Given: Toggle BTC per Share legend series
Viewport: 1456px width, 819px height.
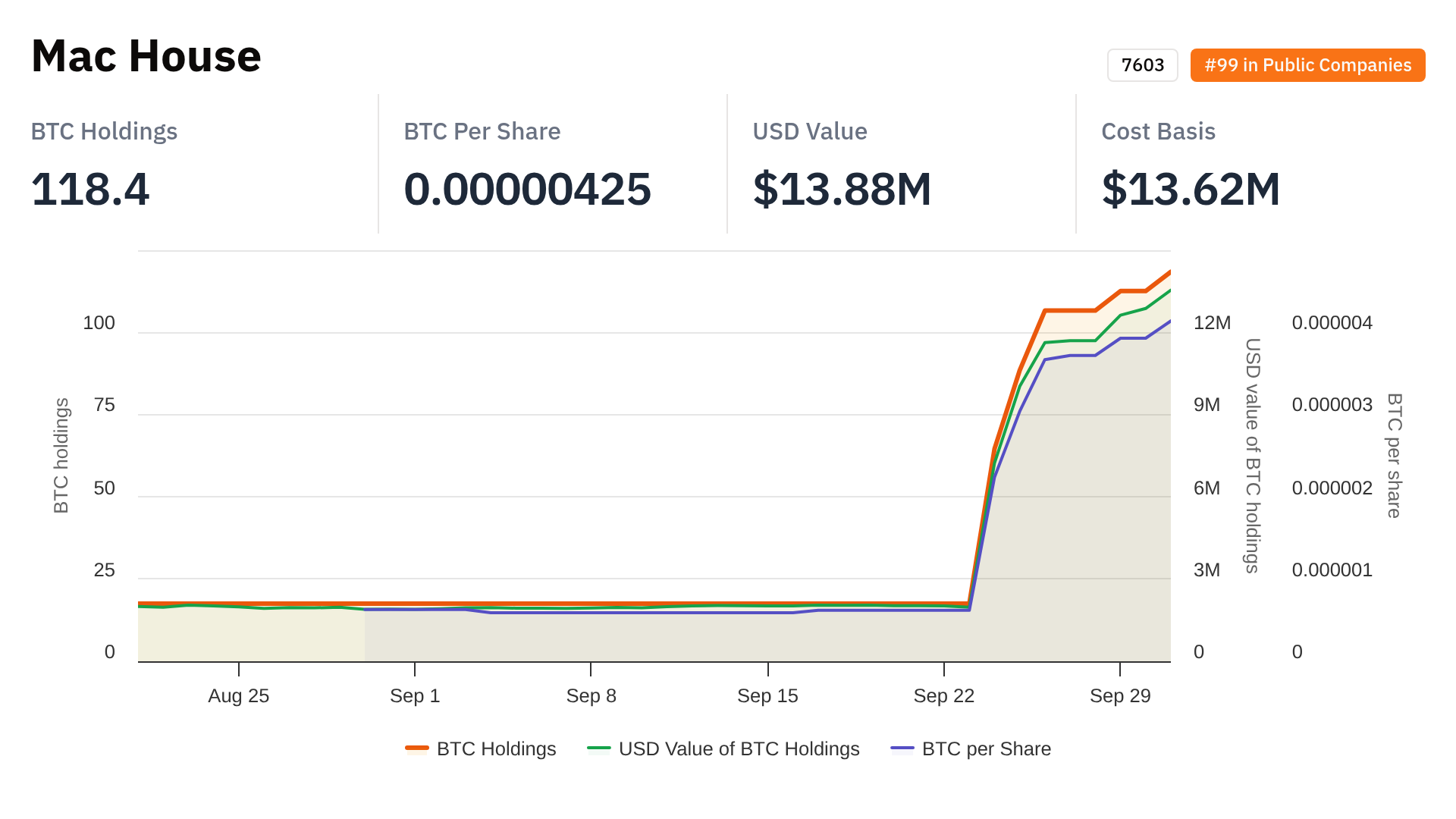Looking at the screenshot, I should (x=986, y=748).
